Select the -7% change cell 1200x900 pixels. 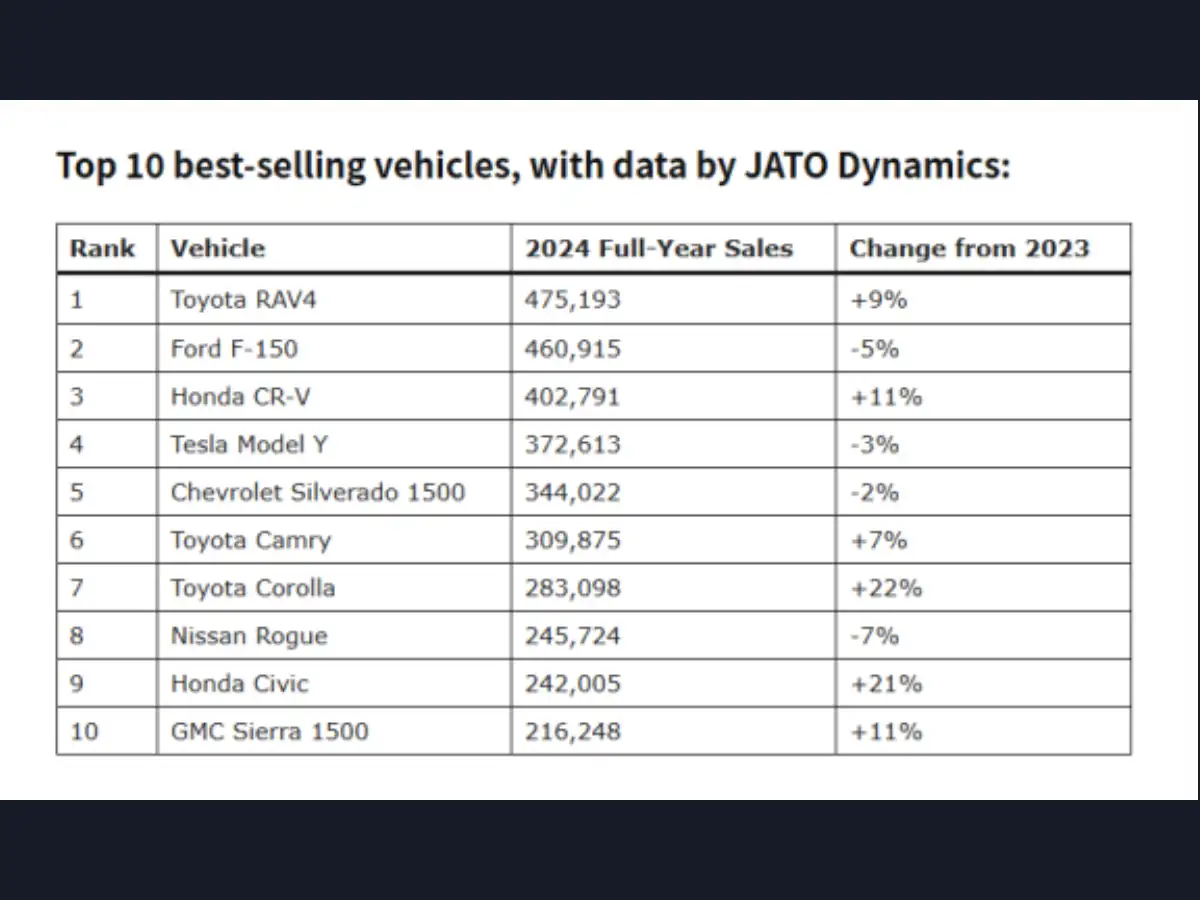875,636
